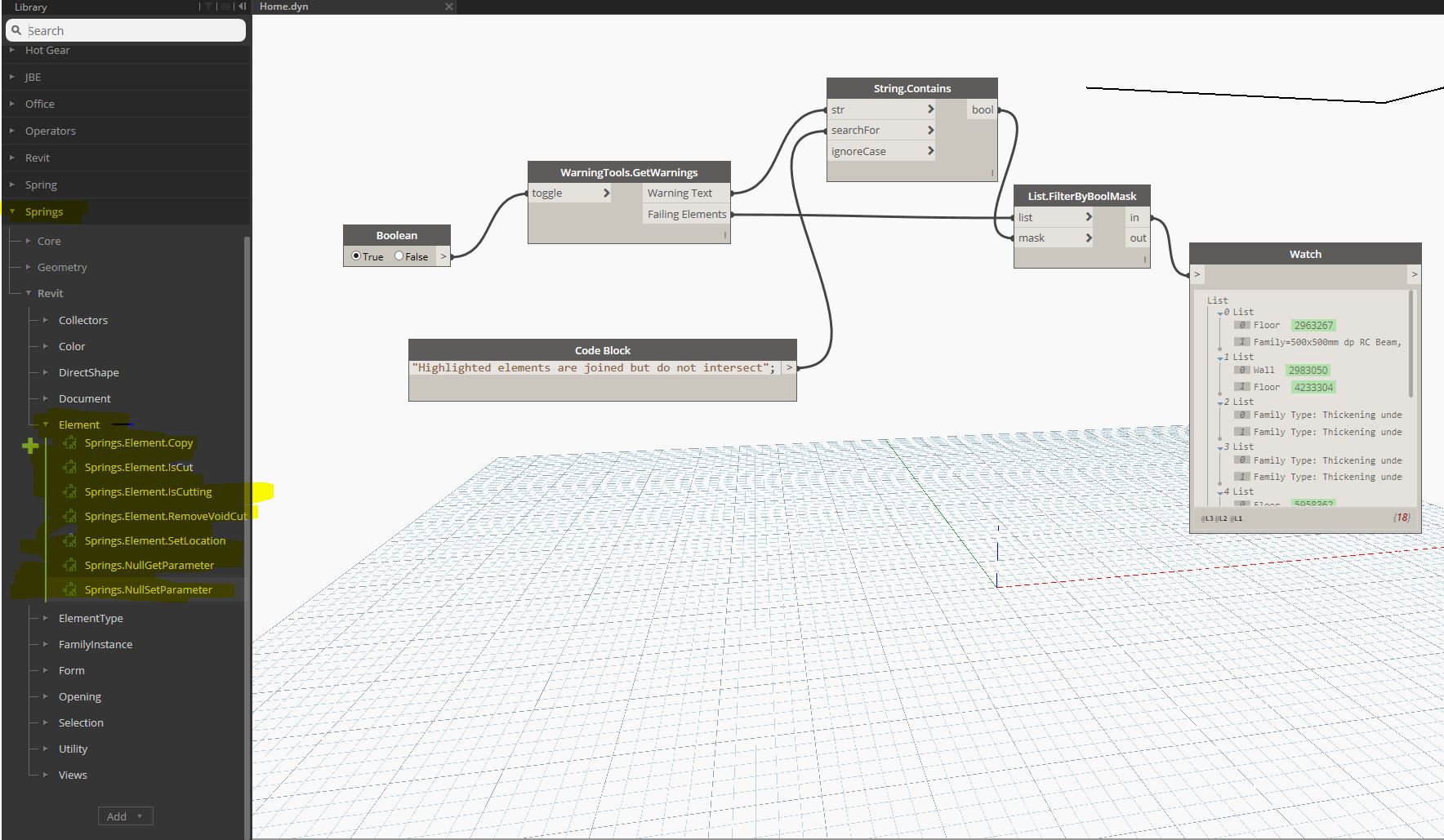Expand the JBE library category

[12, 77]
